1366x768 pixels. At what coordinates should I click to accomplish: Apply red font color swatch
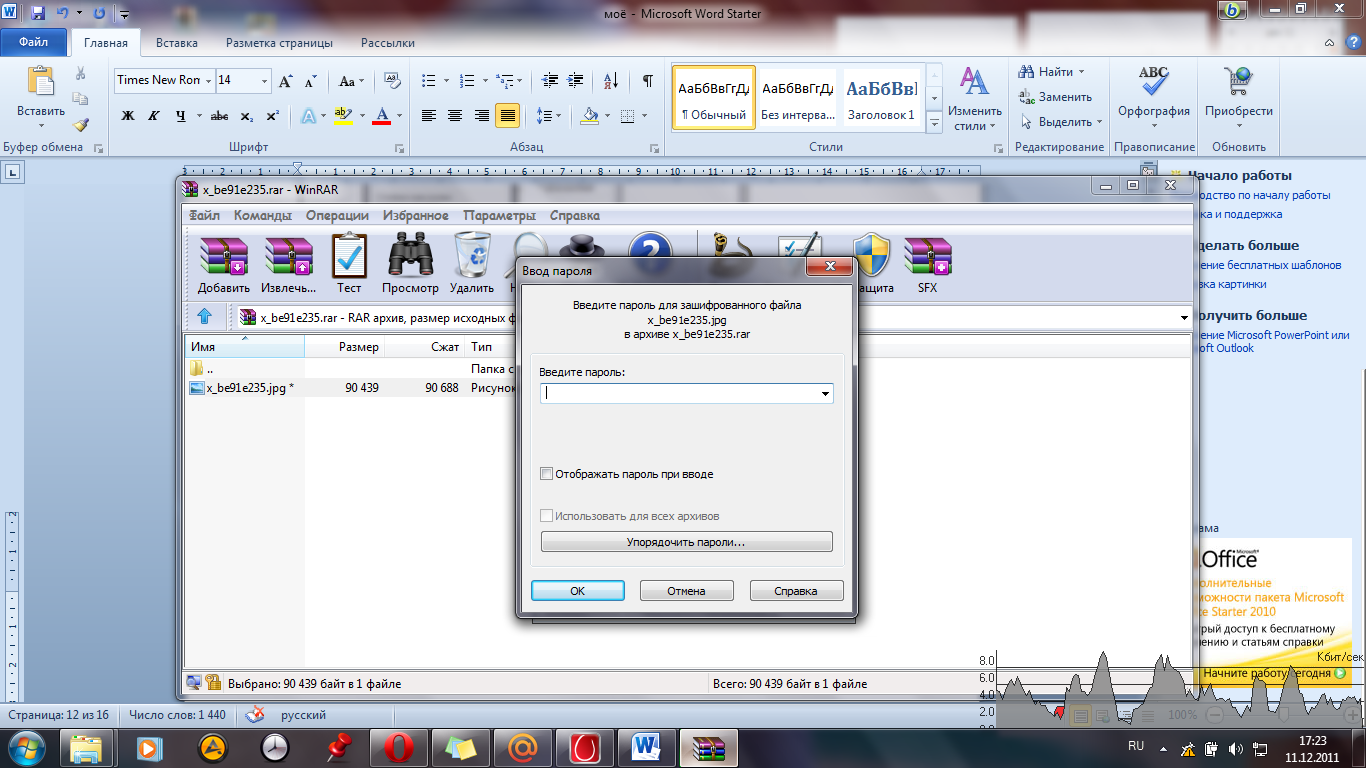[x=381, y=116]
